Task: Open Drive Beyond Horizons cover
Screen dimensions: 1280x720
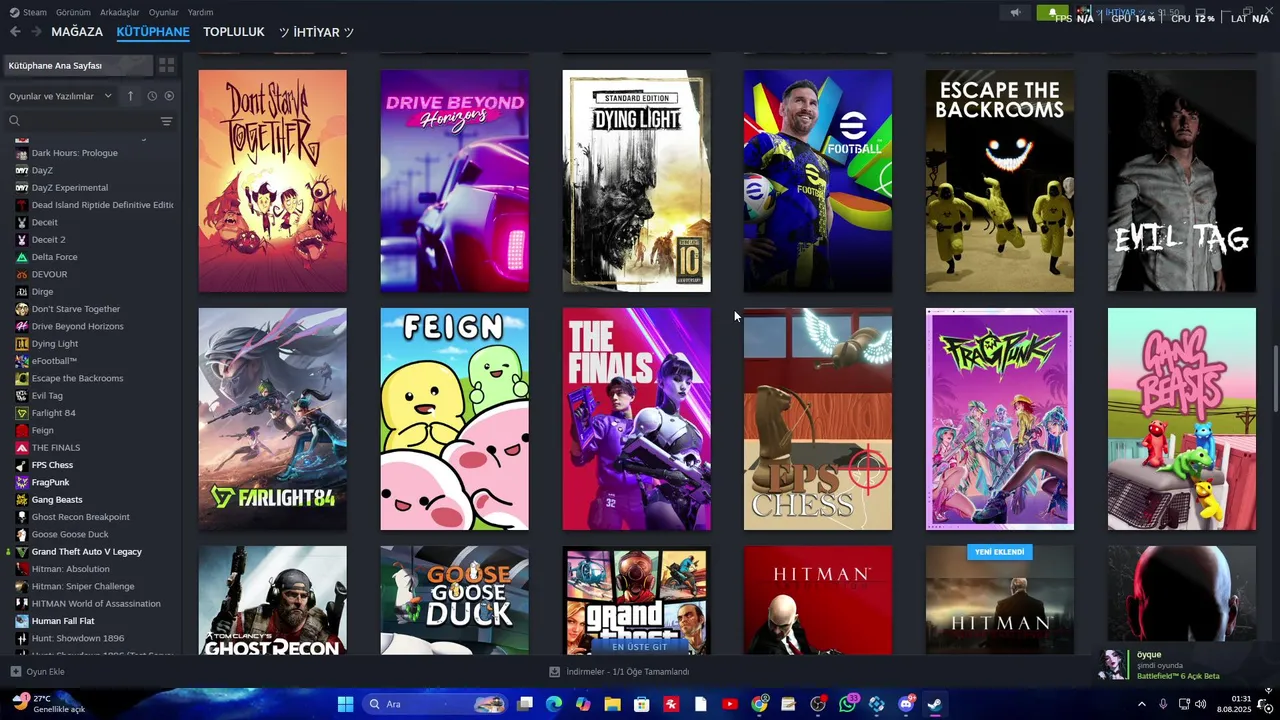Action: 455,181
